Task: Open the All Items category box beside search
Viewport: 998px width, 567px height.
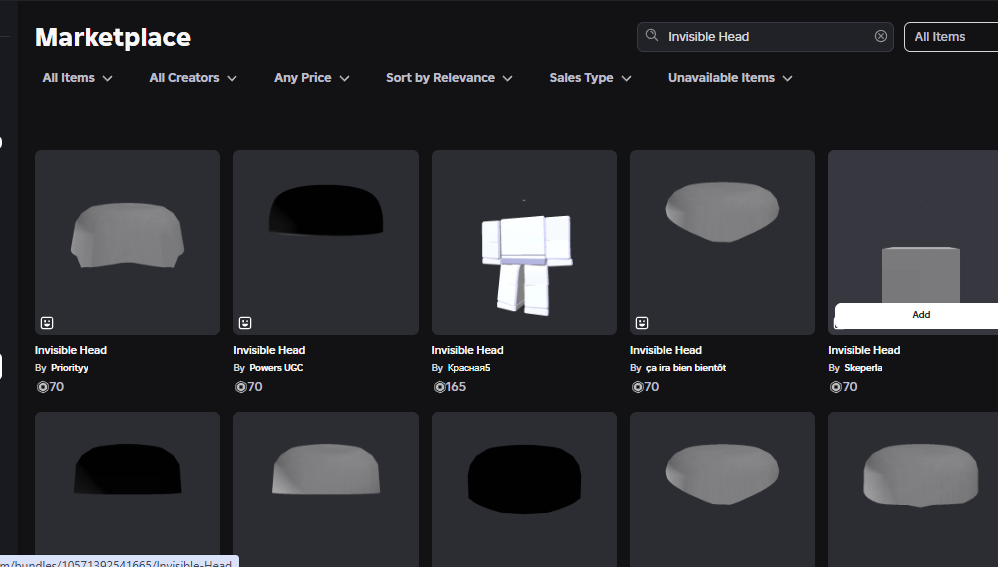Action: 950,37
